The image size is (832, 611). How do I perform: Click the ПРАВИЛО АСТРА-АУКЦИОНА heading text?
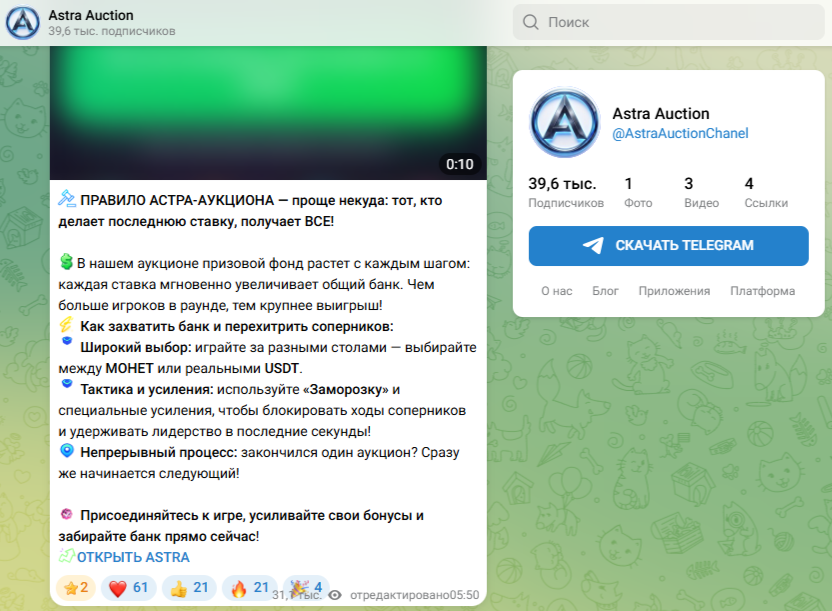click(x=177, y=200)
